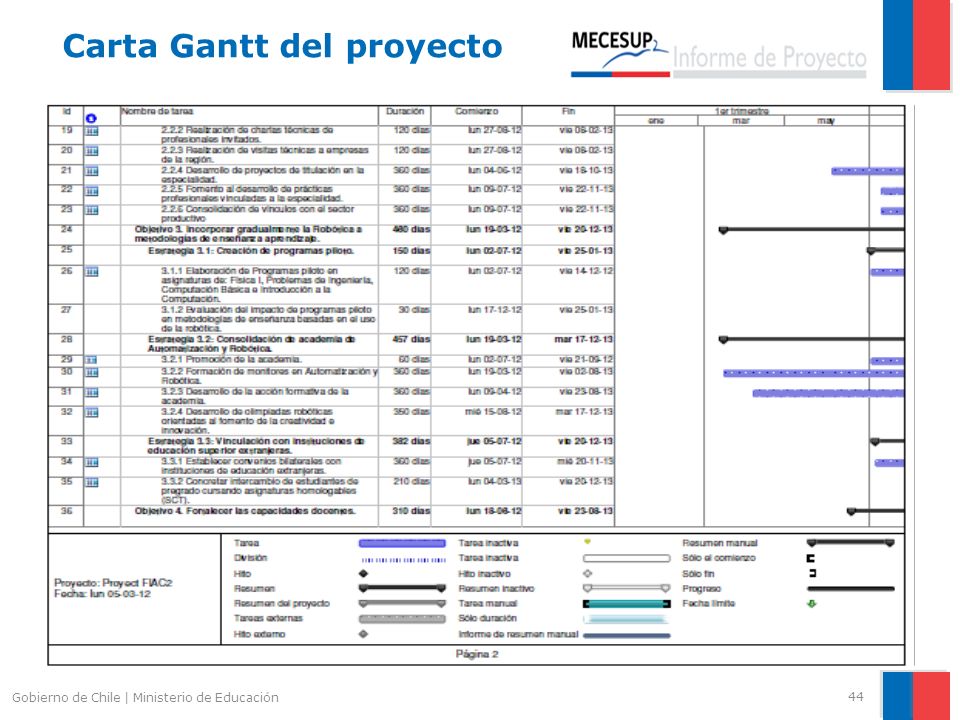Click the teal Tarea manual legend bar
The width and height of the screenshot is (960, 720).
(626, 604)
